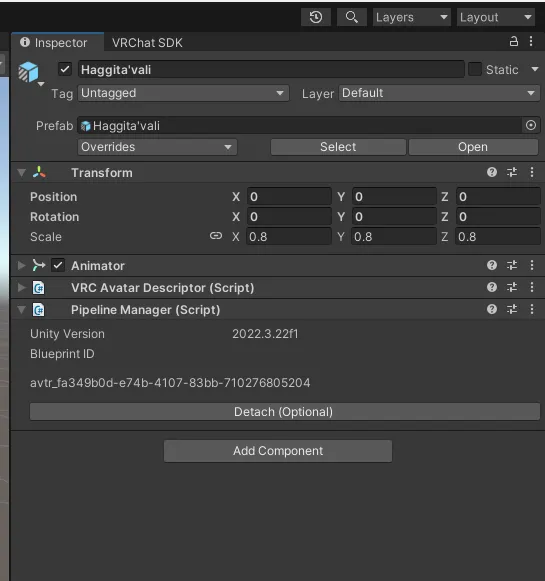The image size is (545, 581).
Task: Click the Animator component icon
Action: pos(39,265)
